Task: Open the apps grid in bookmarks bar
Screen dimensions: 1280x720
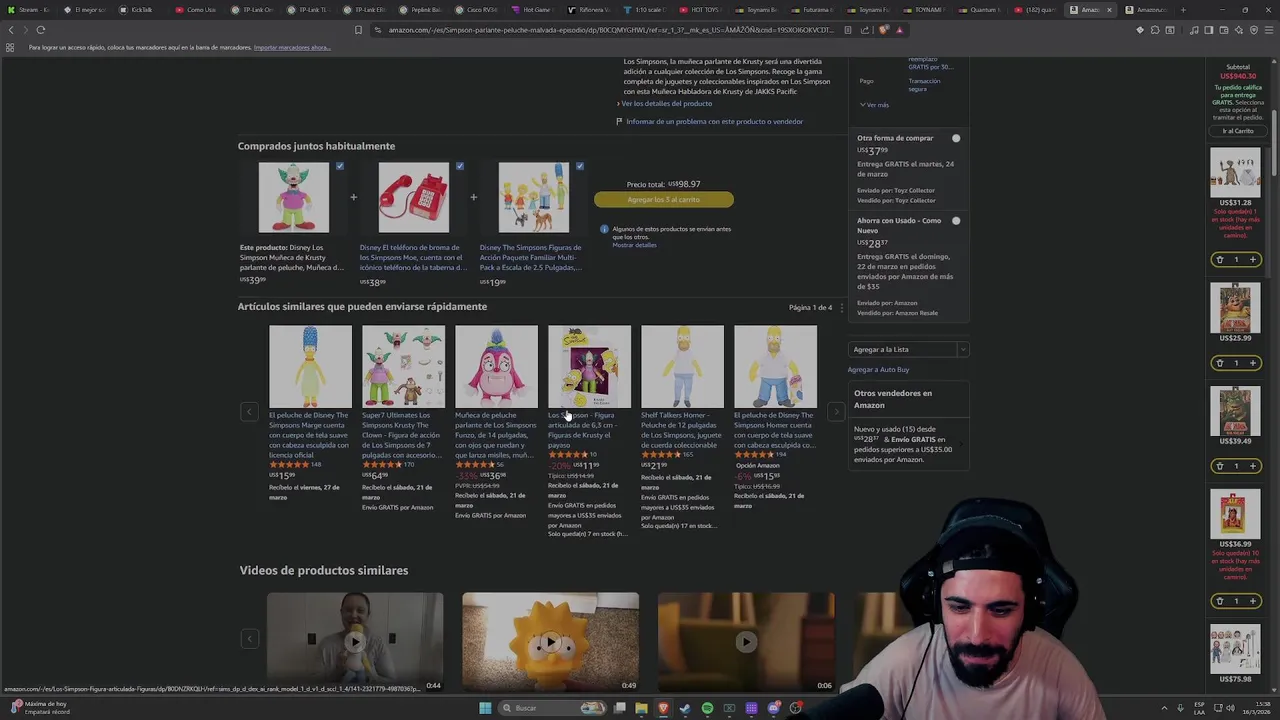Action: [10, 47]
